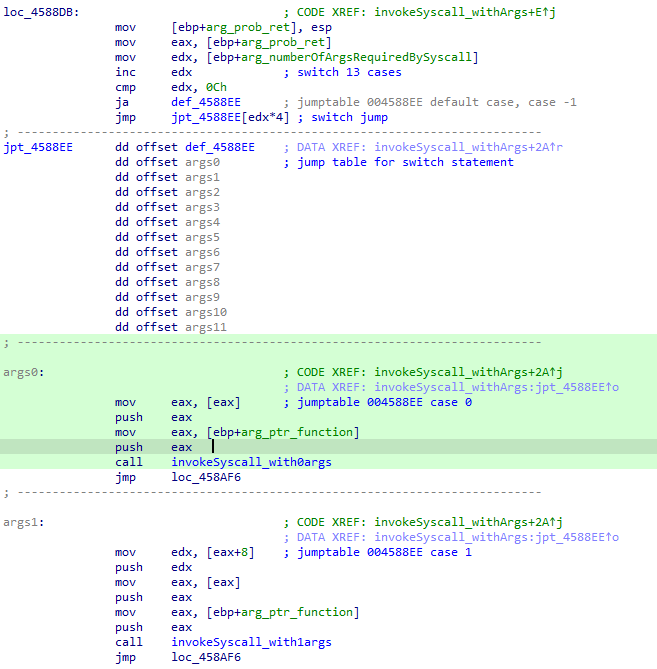The image size is (657, 669).
Task: Click 'mov edx, [eax+8]' instruction
Action: click(184, 553)
